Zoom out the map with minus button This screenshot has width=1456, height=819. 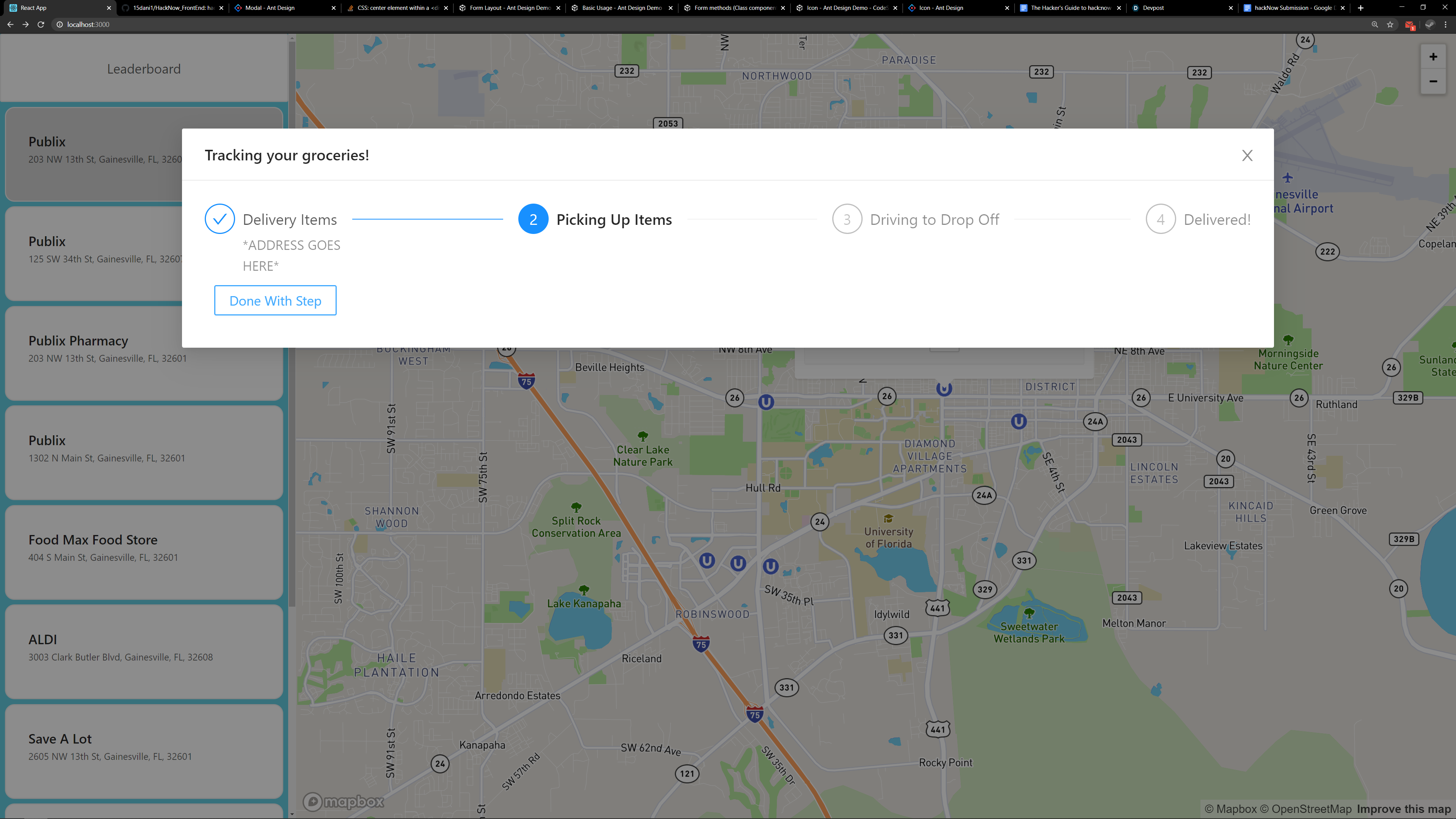[1433, 82]
